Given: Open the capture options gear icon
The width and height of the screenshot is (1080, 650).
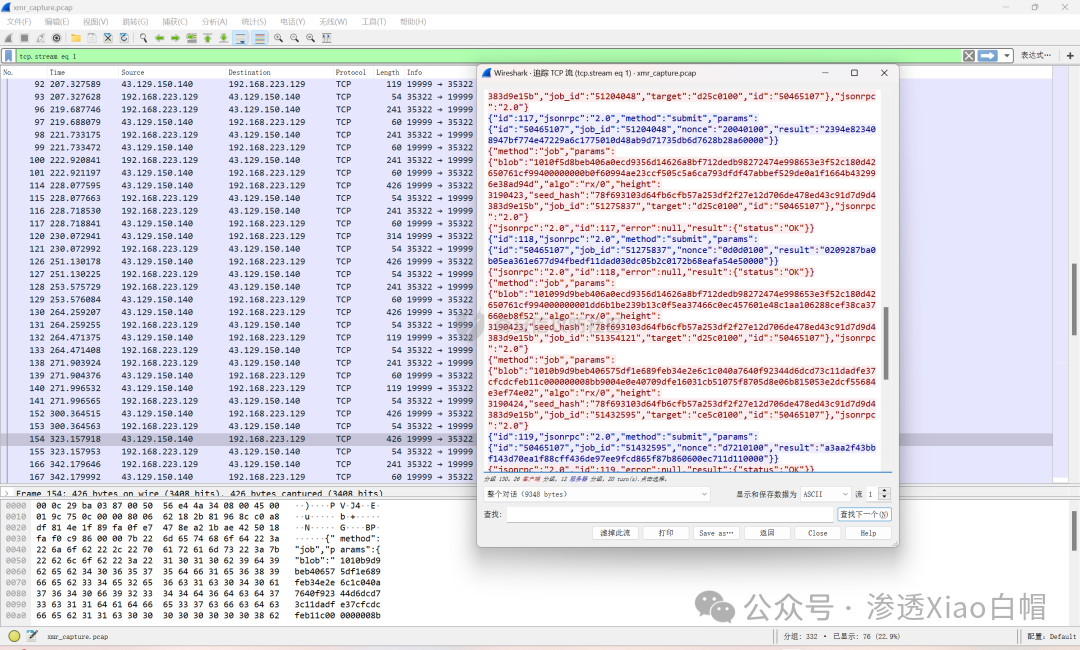Looking at the screenshot, I should point(57,38).
